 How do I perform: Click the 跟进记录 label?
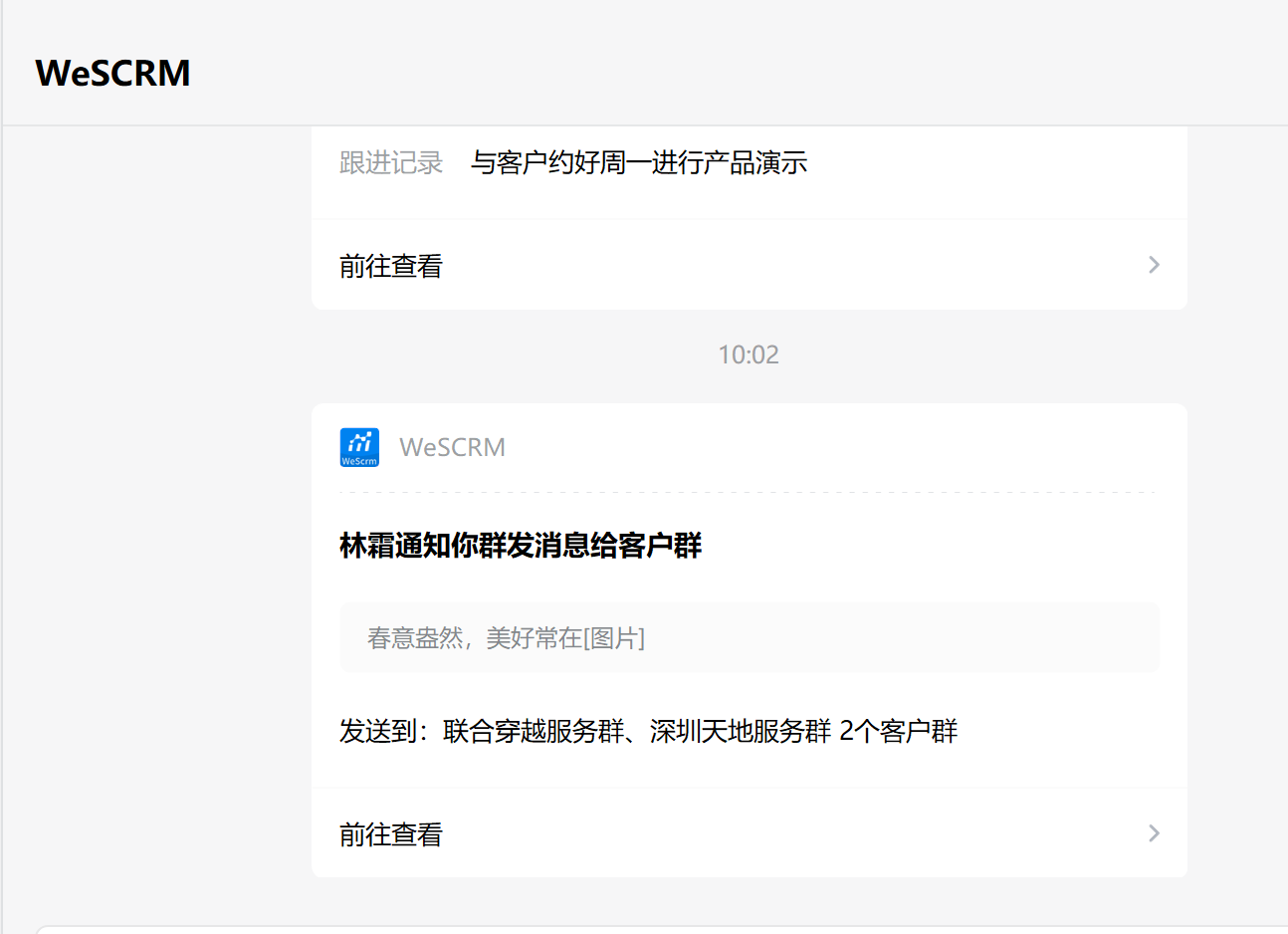click(x=391, y=162)
